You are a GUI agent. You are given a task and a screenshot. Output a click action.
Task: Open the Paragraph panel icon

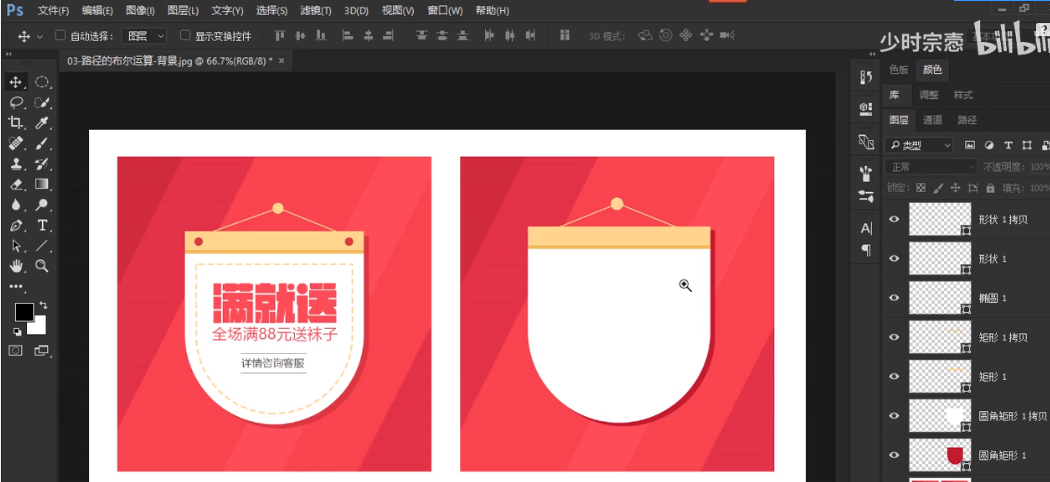click(866, 250)
